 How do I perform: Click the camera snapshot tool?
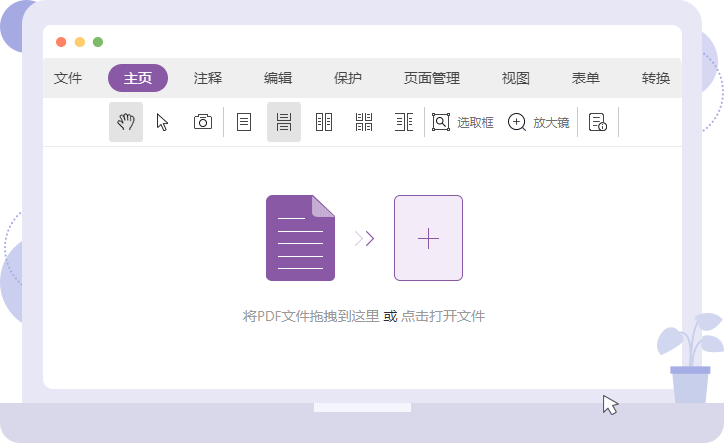tap(203, 122)
